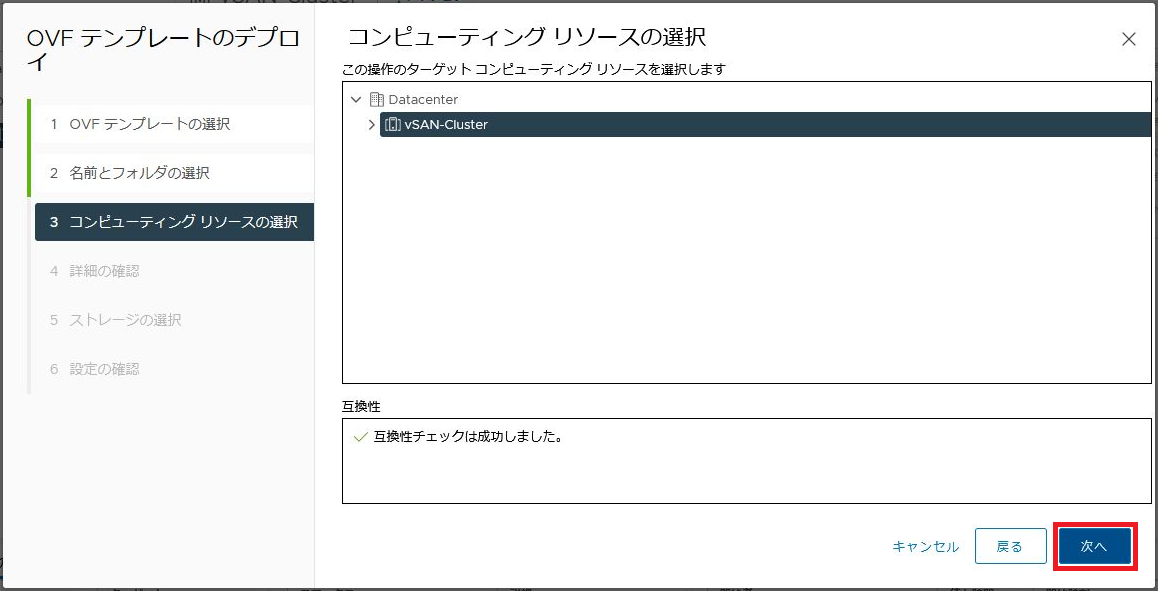Click the Datacenter building icon
This screenshot has height=591, width=1158.
tap(376, 99)
